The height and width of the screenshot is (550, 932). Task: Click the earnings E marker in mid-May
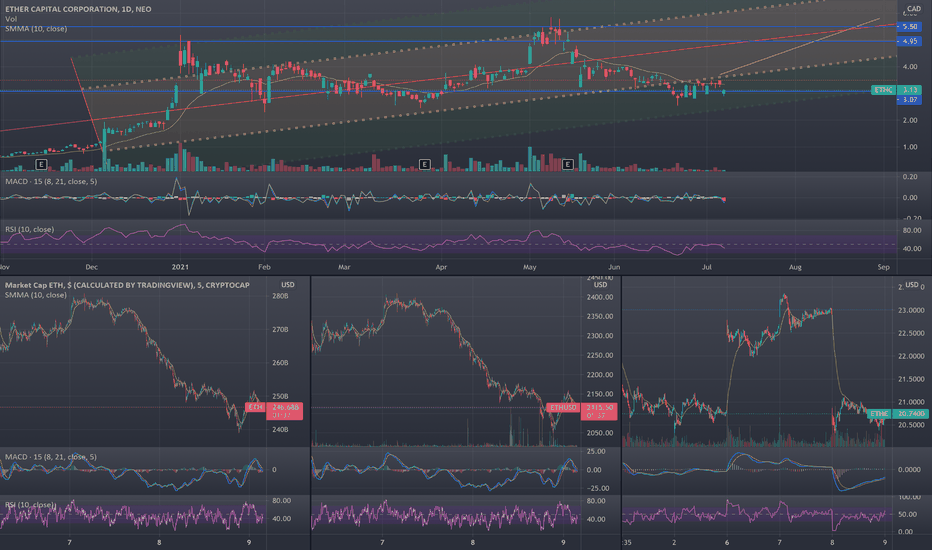coord(568,164)
